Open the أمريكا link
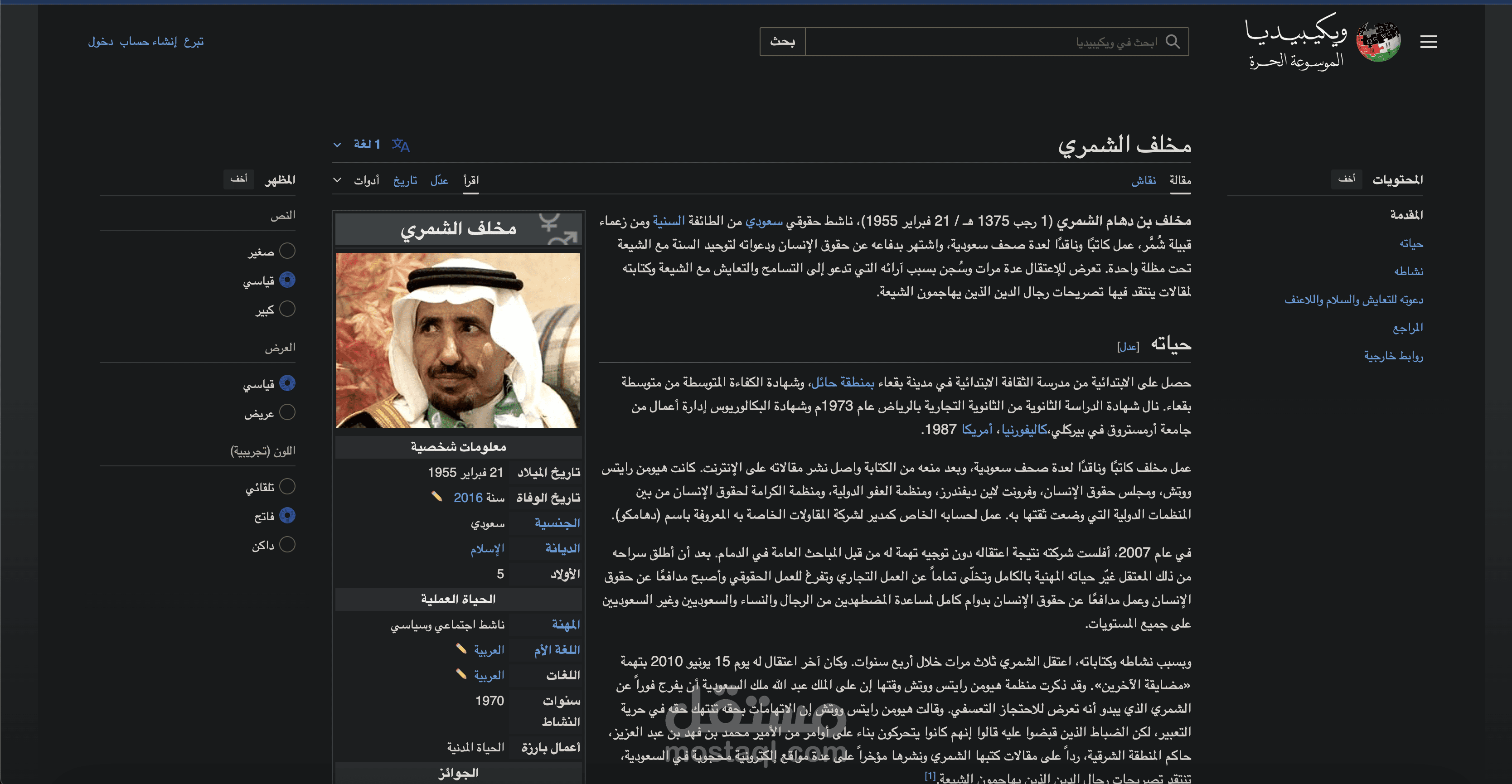 click(x=977, y=430)
